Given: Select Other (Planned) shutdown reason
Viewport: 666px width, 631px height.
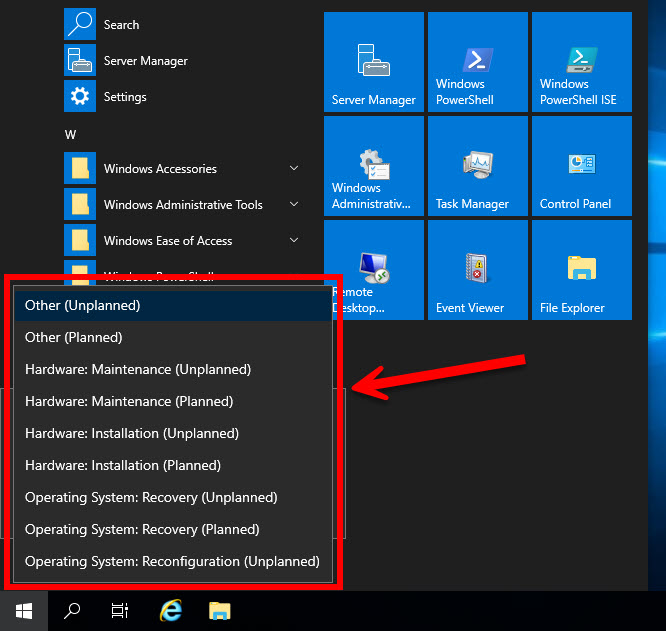Looking at the screenshot, I should 173,337.
